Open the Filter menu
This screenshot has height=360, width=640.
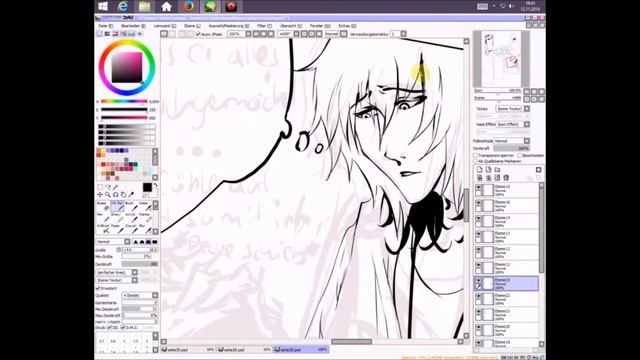(264, 26)
